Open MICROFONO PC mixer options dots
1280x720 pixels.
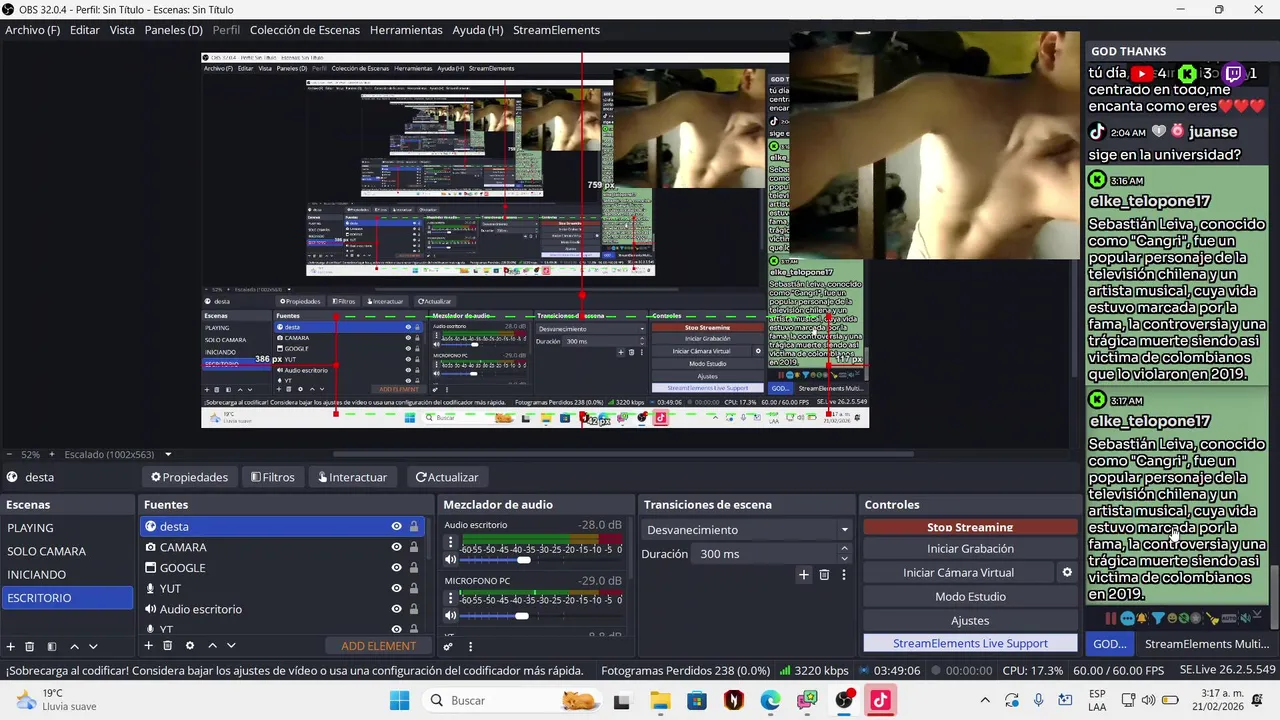pyautogui.click(x=450, y=599)
